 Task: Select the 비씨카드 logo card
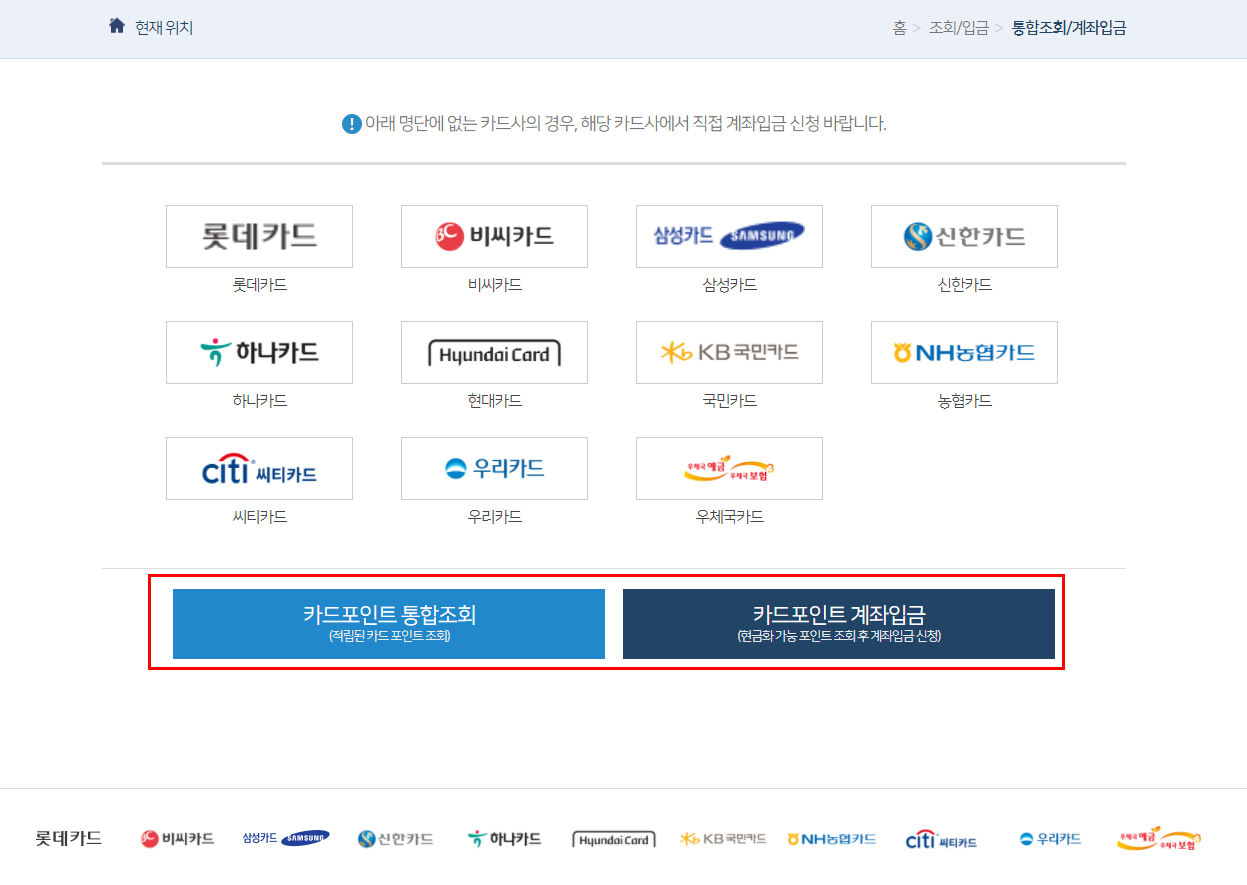494,236
